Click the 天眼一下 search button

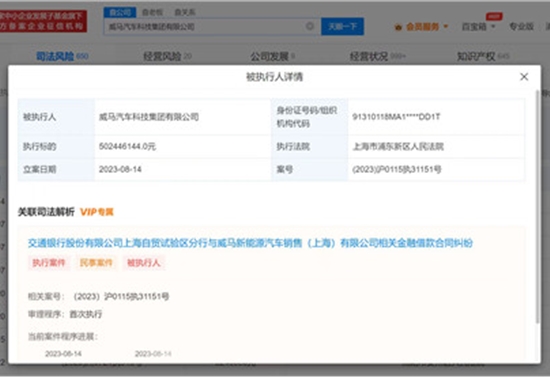pyautogui.click(x=342, y=26)
